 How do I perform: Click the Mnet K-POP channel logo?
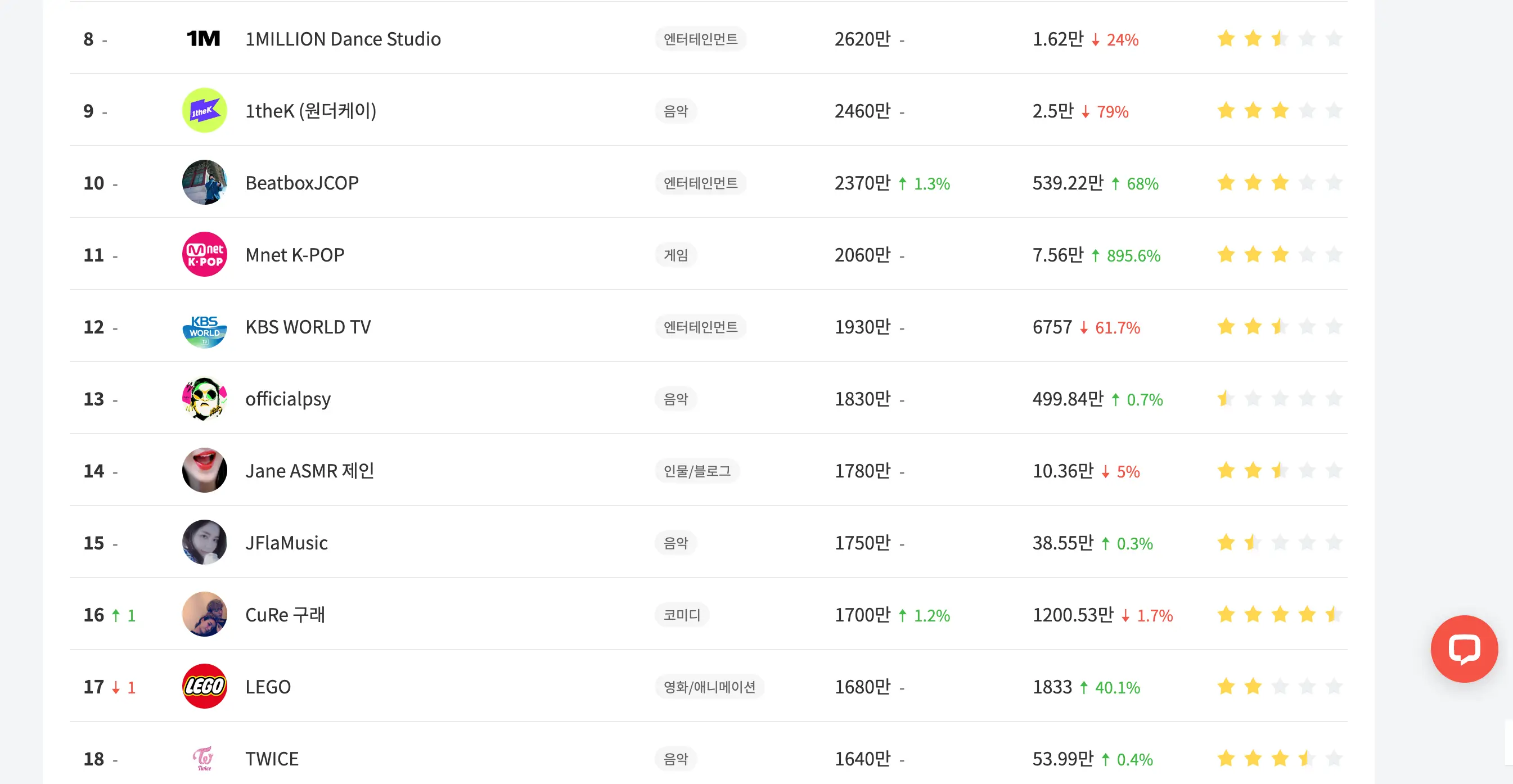point(204,254)
